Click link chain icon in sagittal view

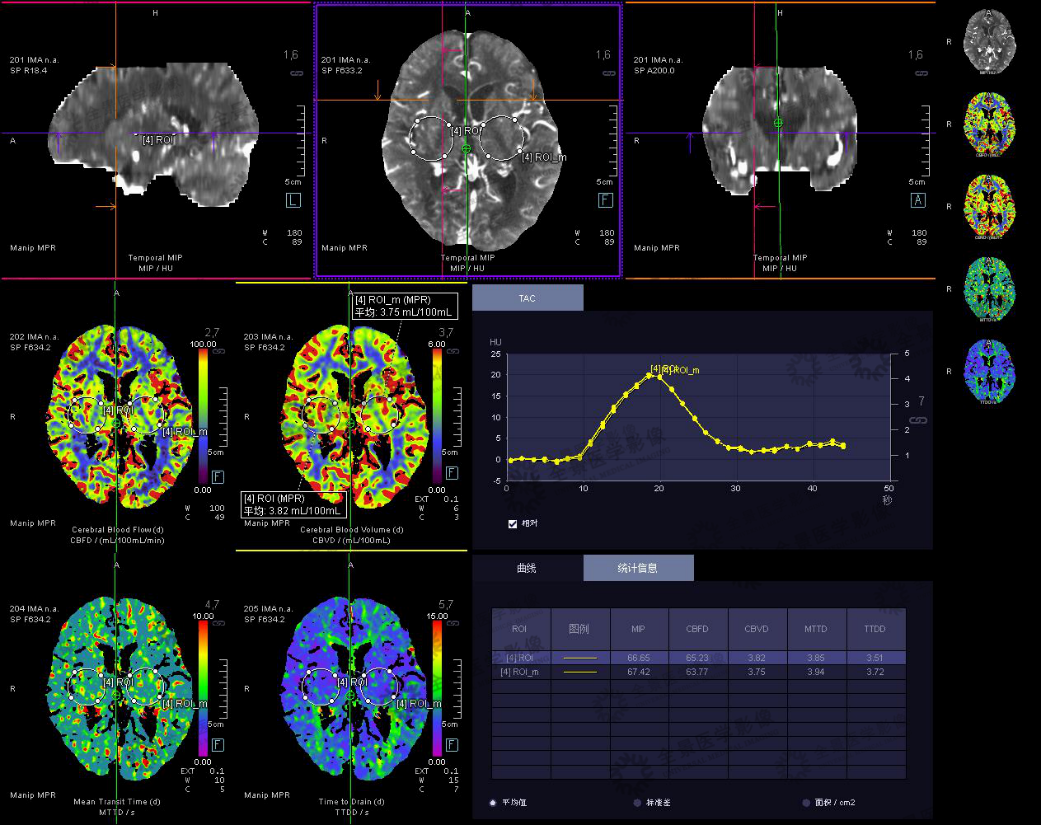pos(295,74)
